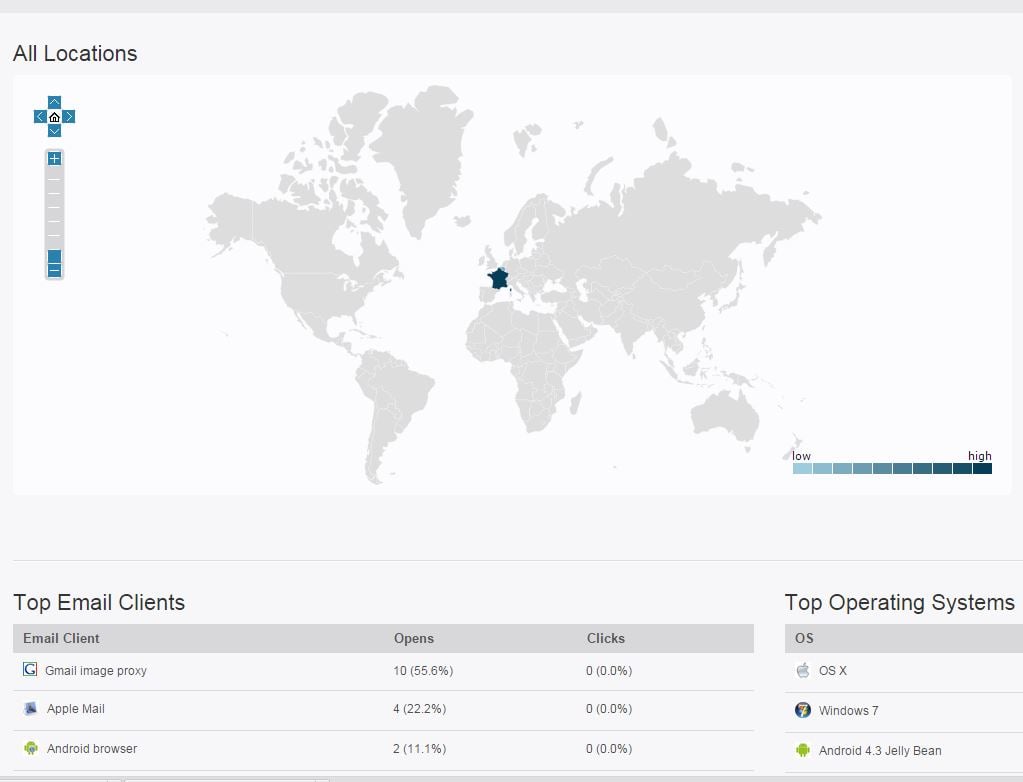This screenshot has height=782, width=1023.
Task: Pan the map left using the left arrow
Action: [x=39, y=116]
